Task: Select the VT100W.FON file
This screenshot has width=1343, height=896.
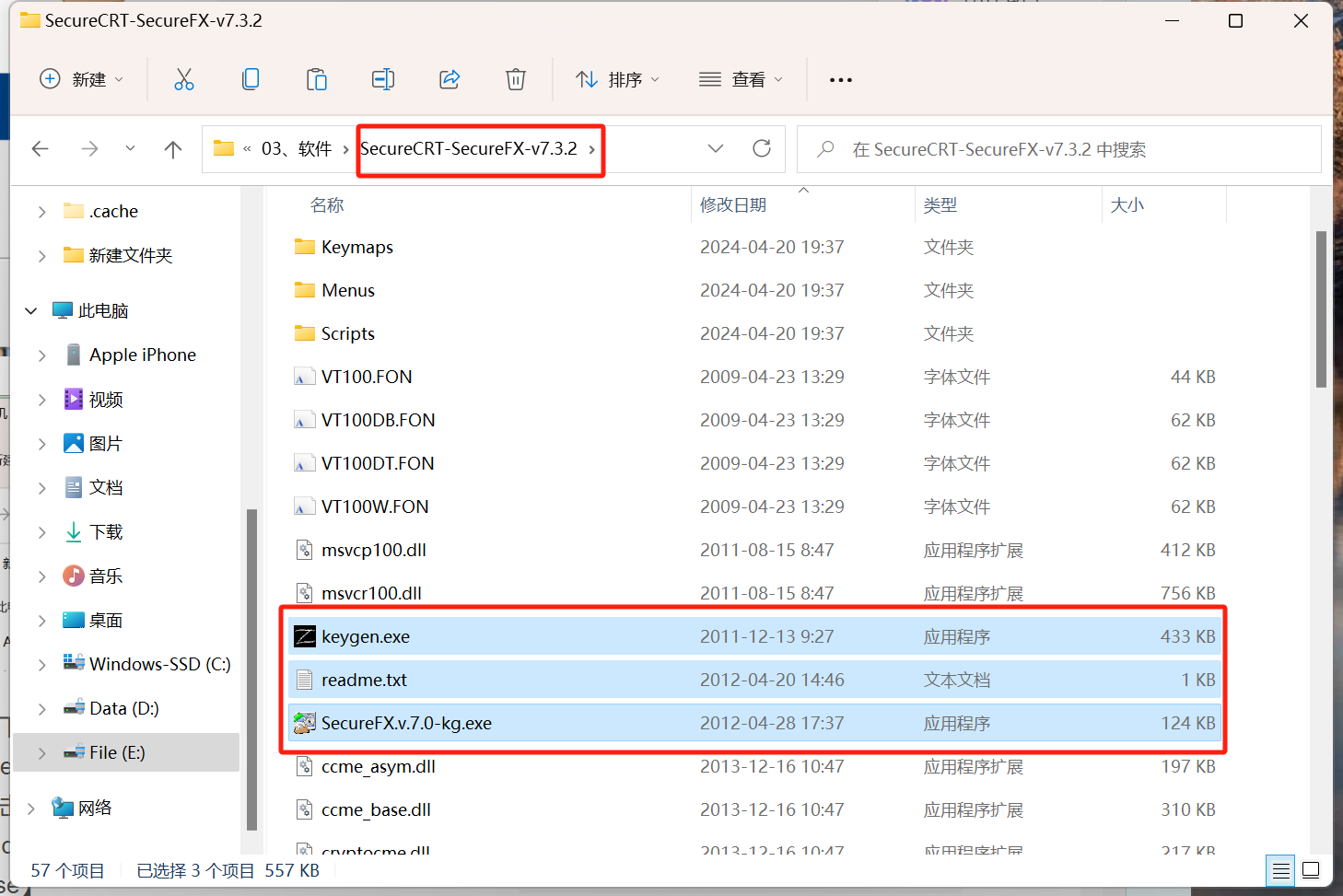Action: point(755,506)
